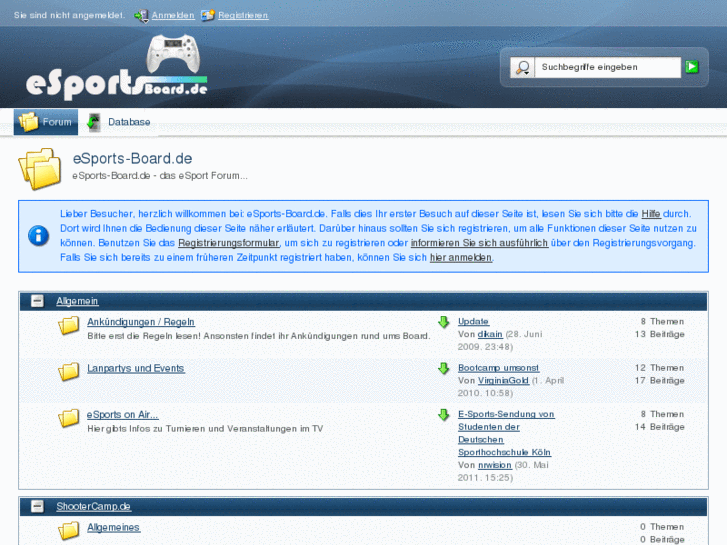Screen dimensions: 727x545
Task: Open the Allgemein category link
Action: [x=77, y=301]
